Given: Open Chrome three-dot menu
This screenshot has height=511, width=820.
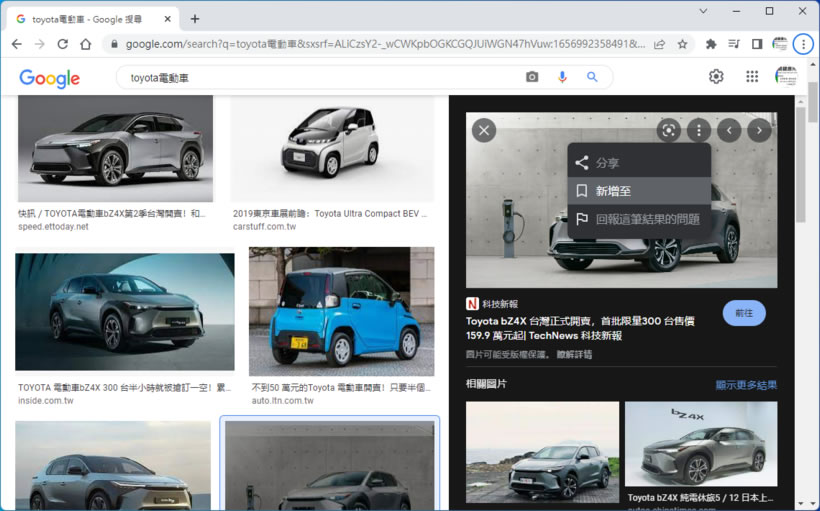Looking at the screenshot, I should tap(803, 44).
